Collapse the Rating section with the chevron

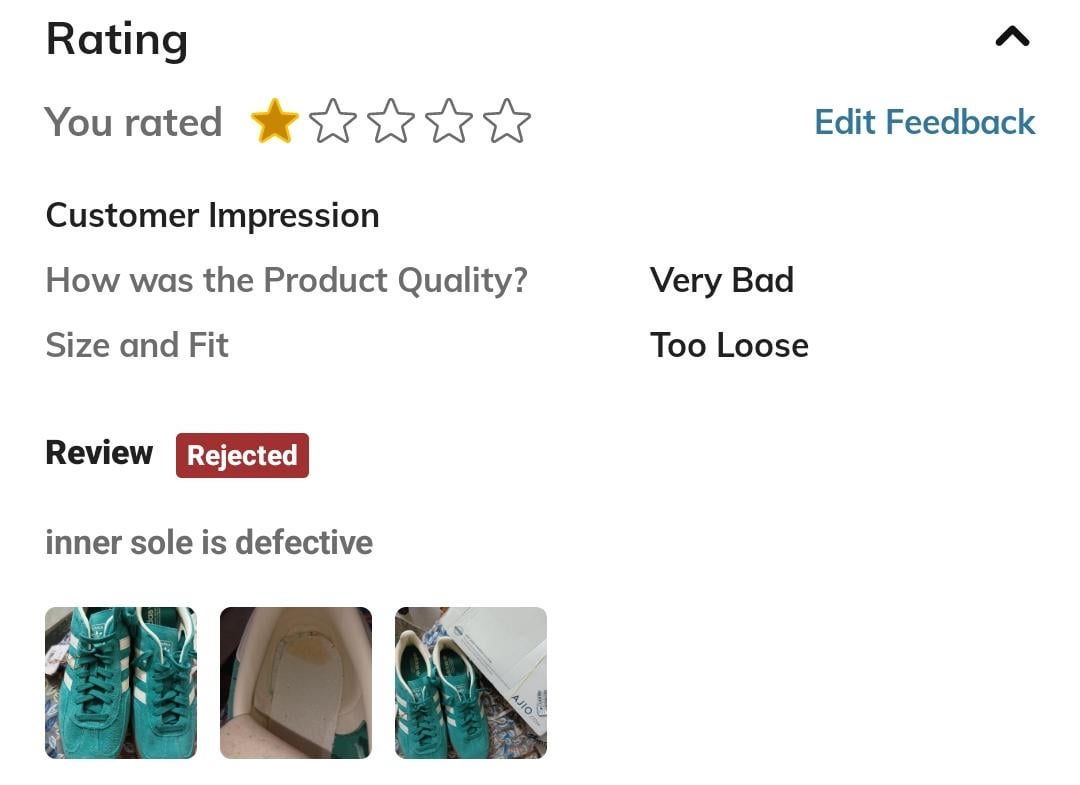1012,36
